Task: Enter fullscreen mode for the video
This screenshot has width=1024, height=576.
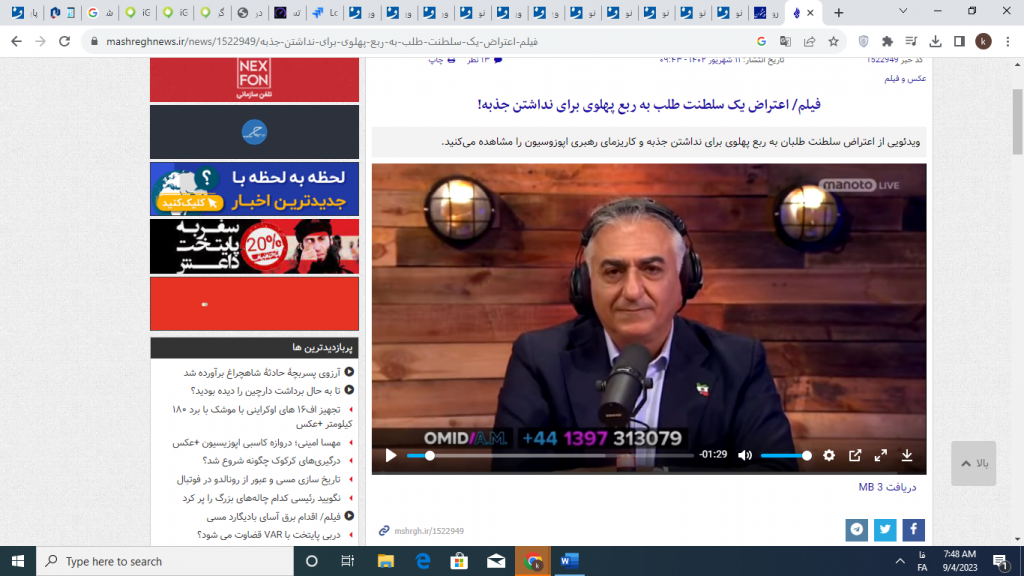Action: 881,456
